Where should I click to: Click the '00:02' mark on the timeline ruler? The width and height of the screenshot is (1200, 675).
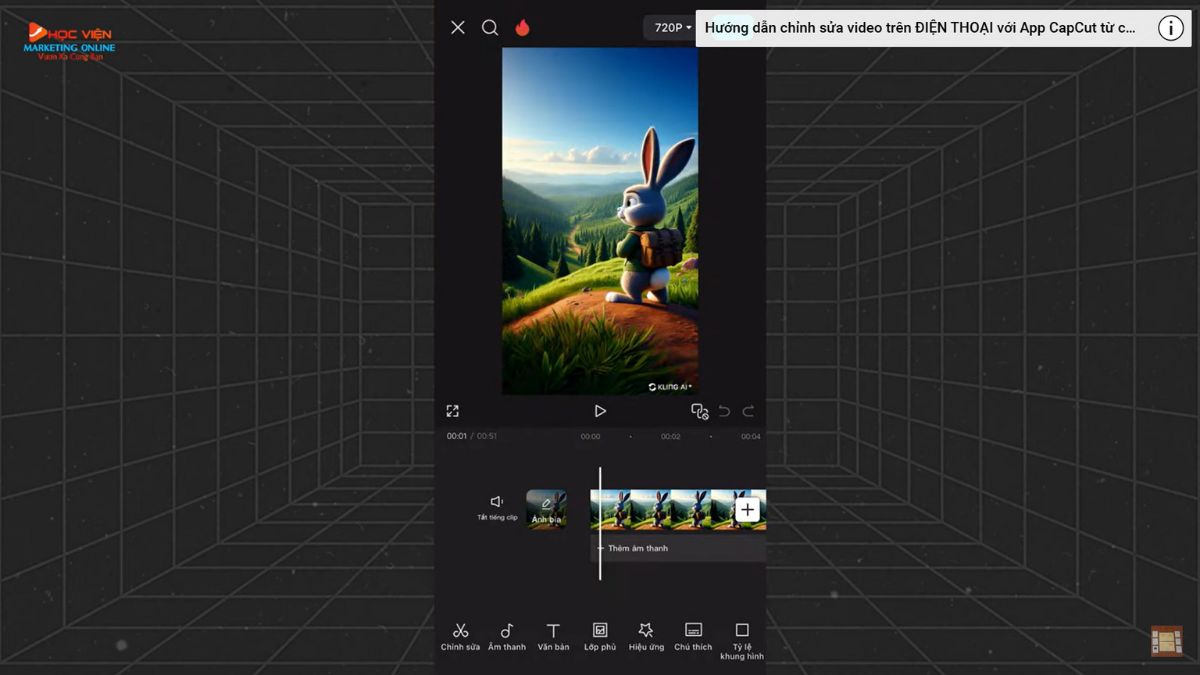[670, 436]
